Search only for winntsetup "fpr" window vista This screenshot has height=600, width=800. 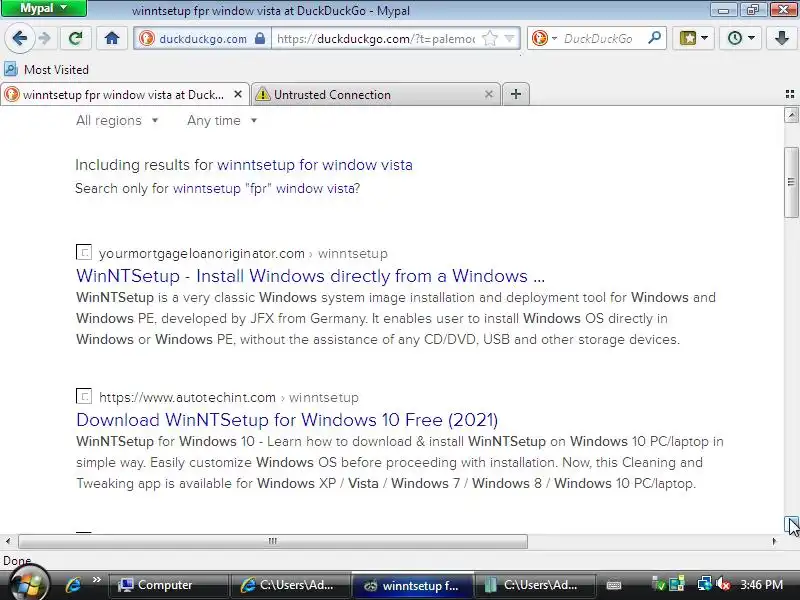[x=266, y=189]
